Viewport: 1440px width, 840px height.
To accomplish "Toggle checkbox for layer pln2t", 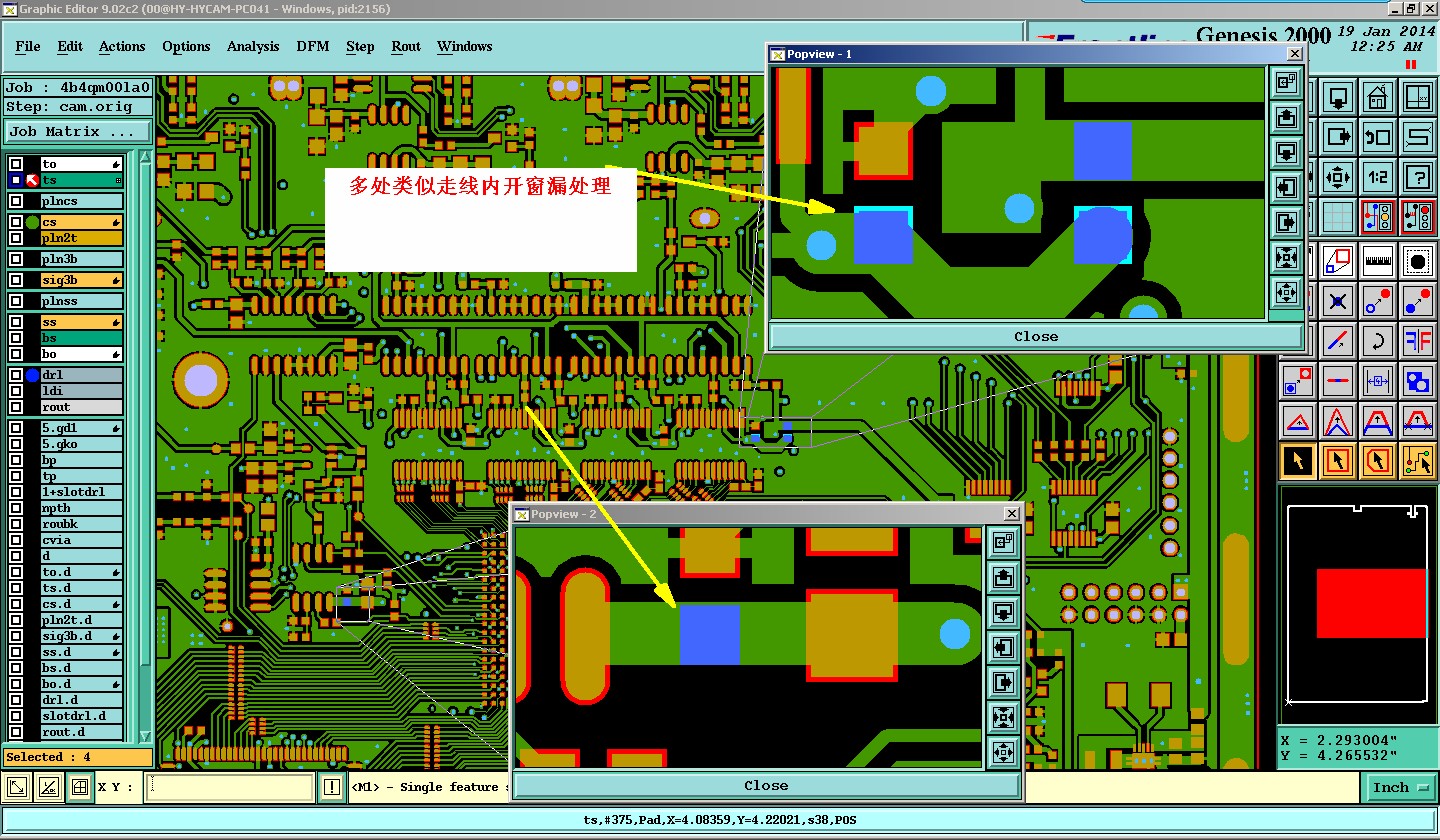I will coord(16,238).
